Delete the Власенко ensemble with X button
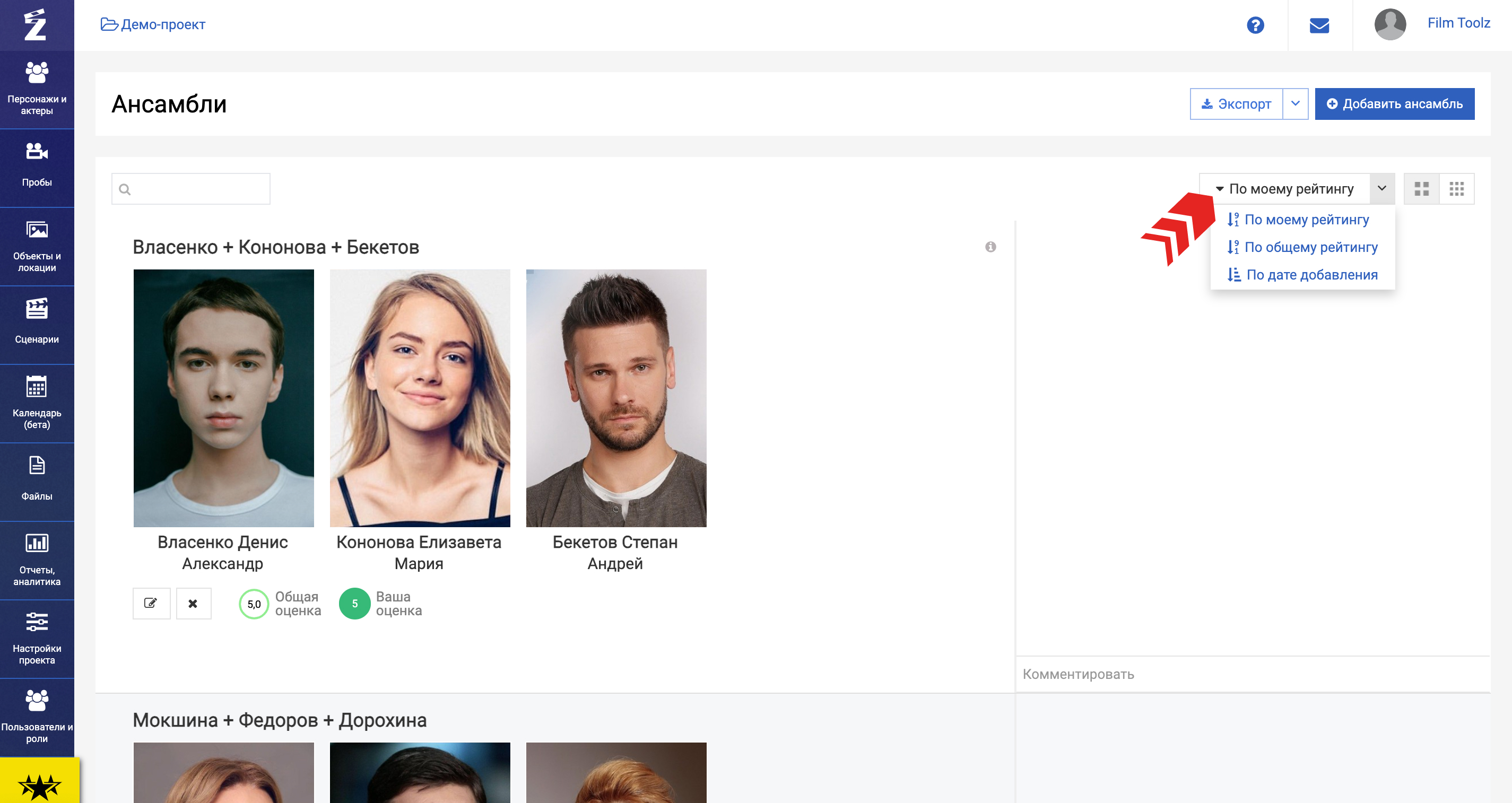1512x803 pixels. 193,603
